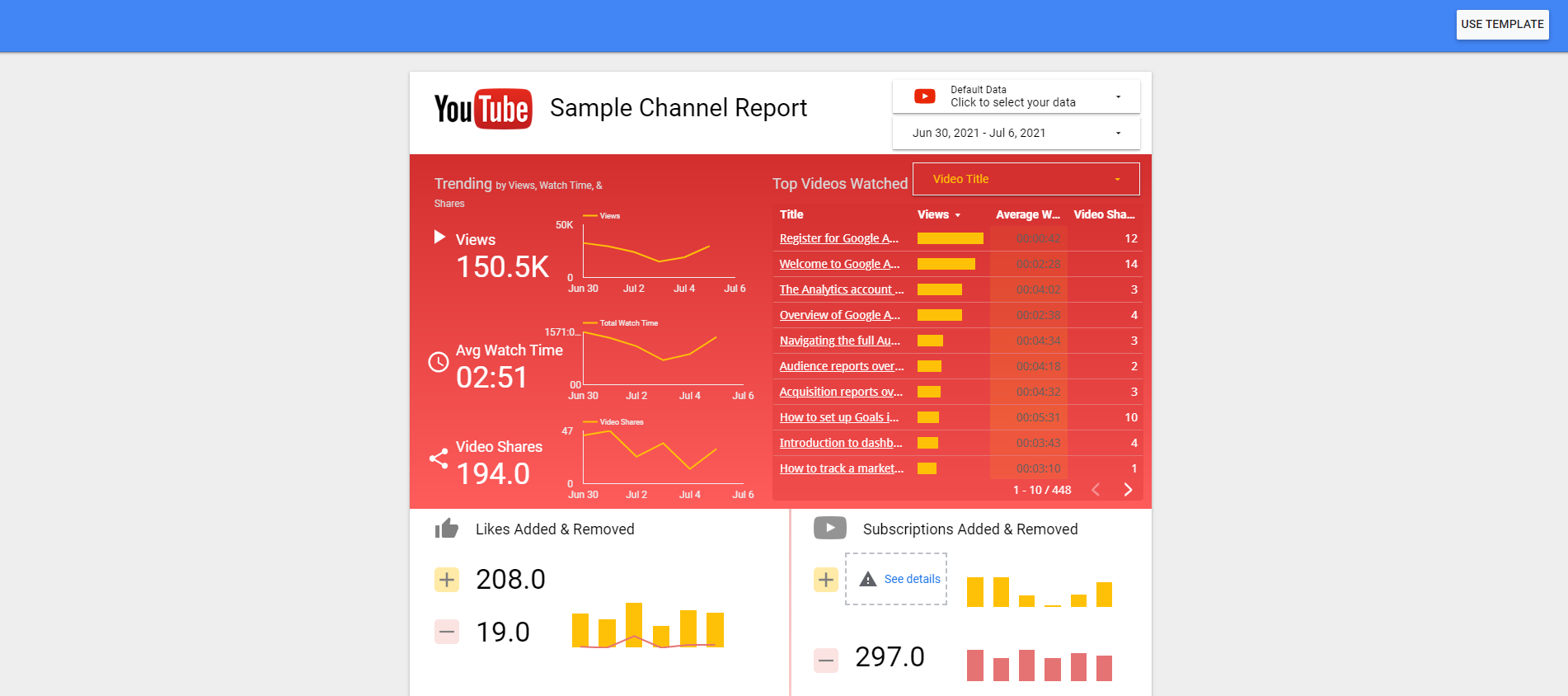Image resolution: width=1568 pixels, height=696 pixels.
Task: Open 'Overview of Google A...' video link
Action: (839, 315)
